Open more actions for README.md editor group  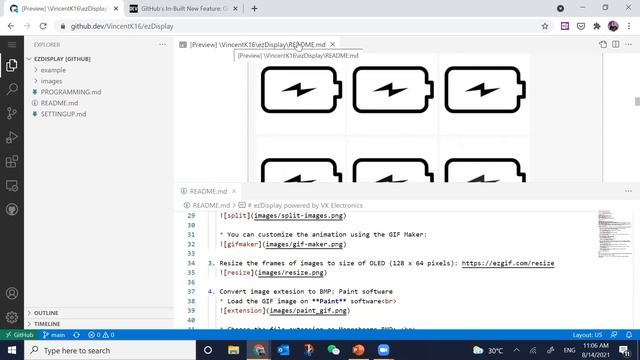point(629,191)
